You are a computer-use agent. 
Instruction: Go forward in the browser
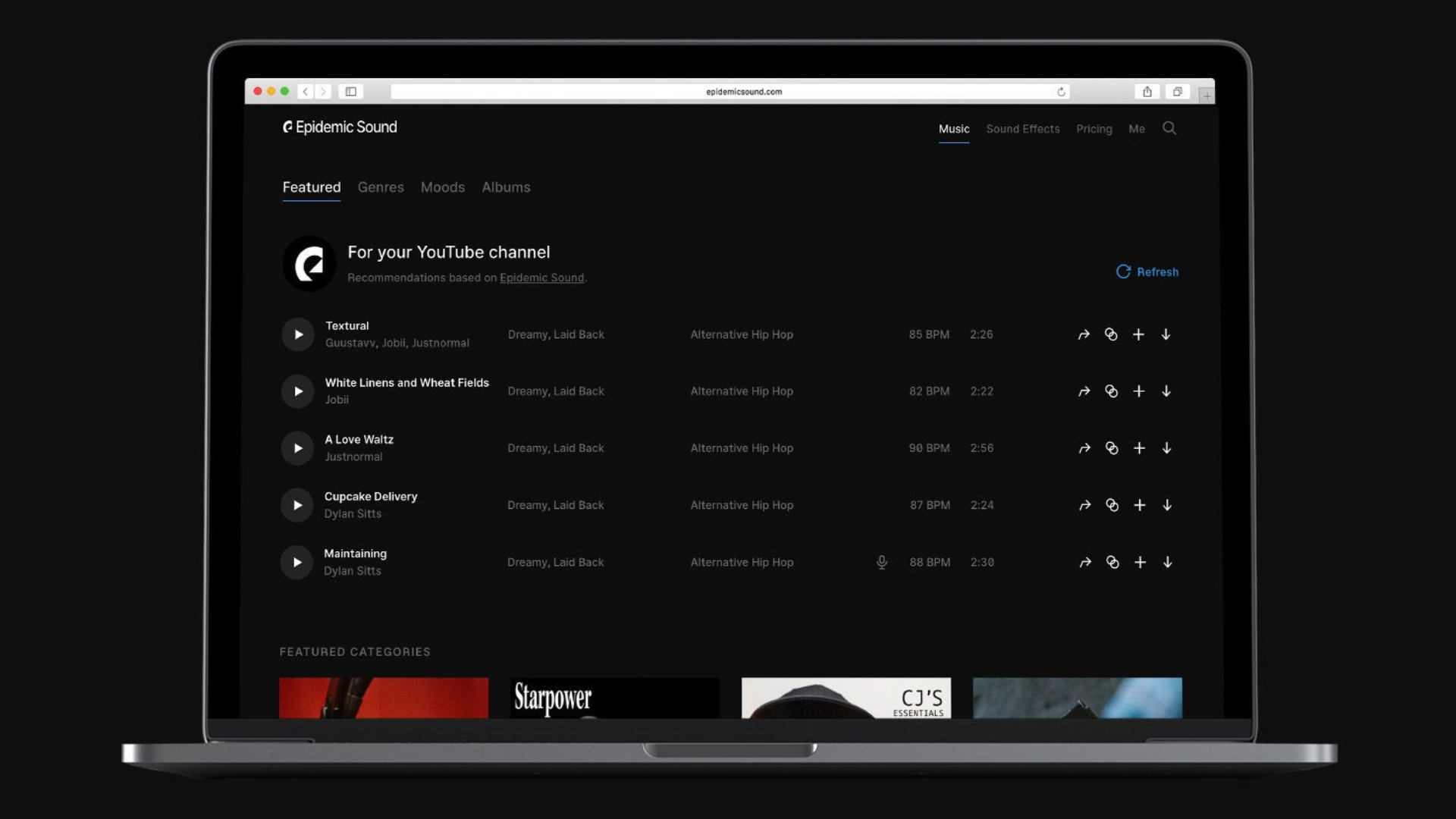click(x=324, y=92)
